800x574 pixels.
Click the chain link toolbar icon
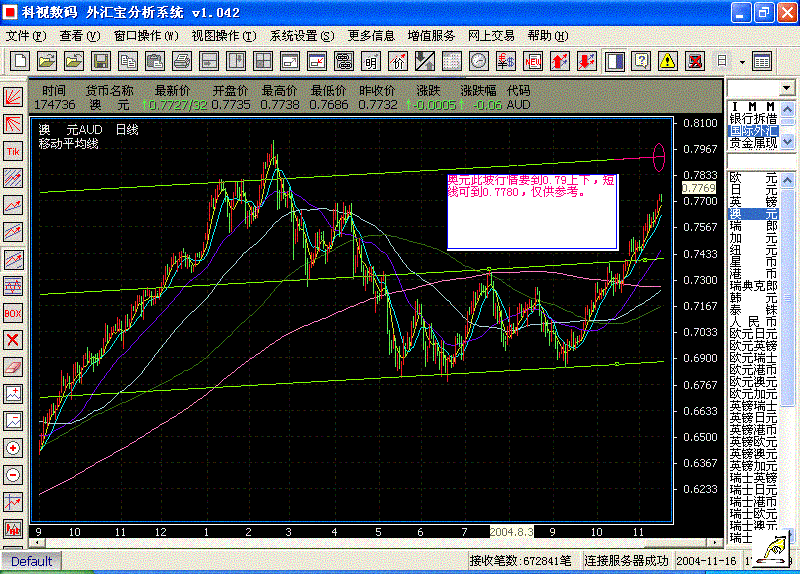coord(344,61)
